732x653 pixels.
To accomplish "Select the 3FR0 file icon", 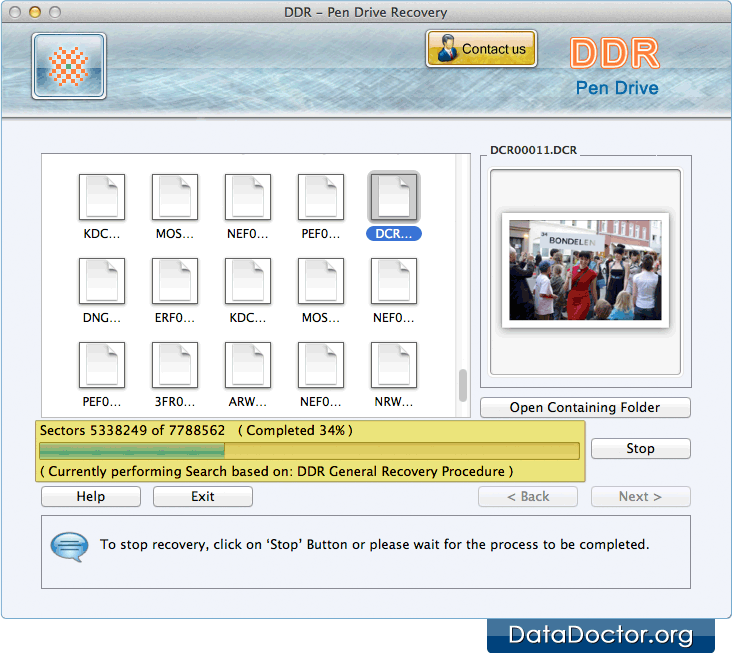I will coord(175,365).
